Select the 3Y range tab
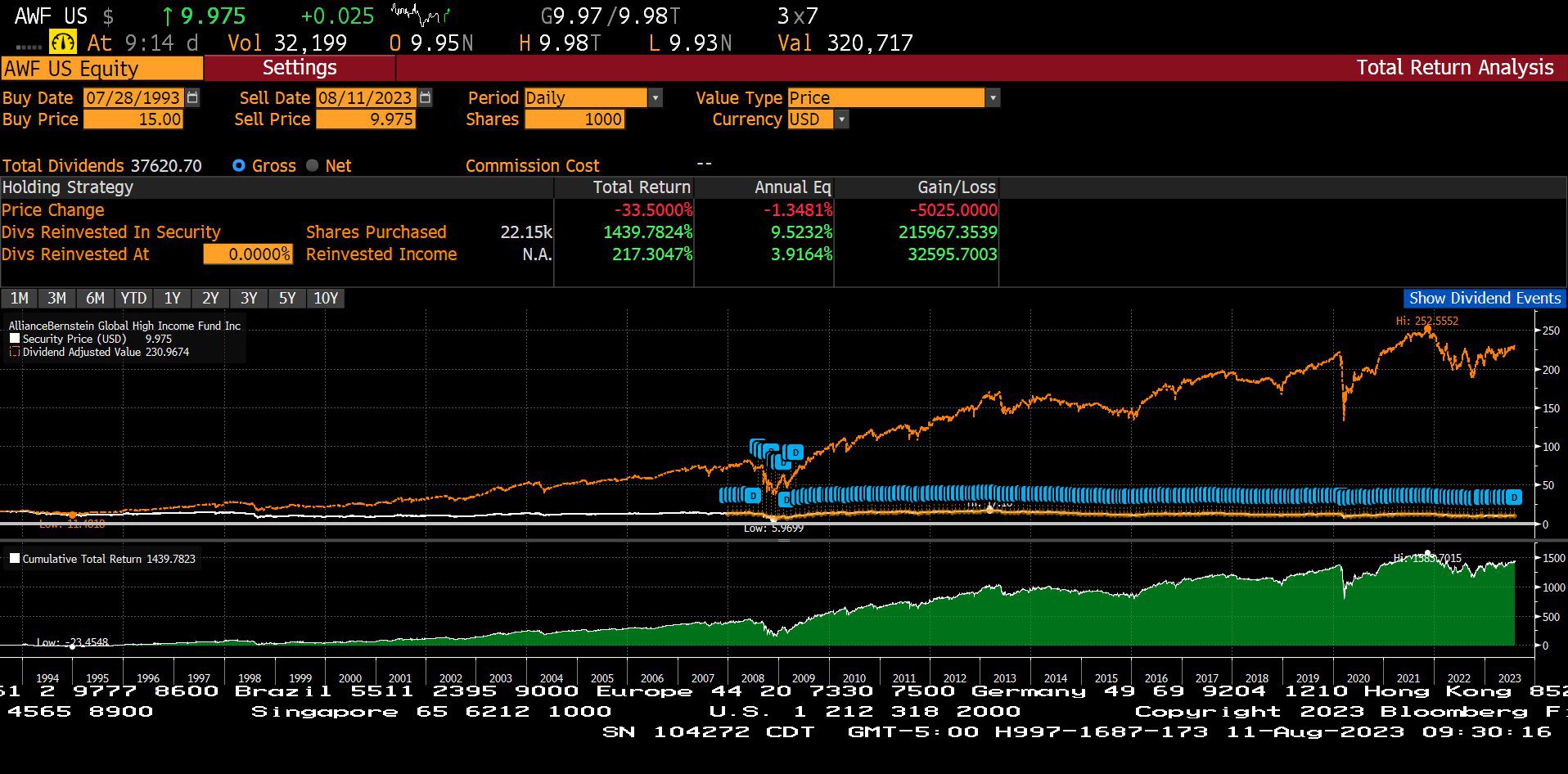The image size is (1568, 774). (x=249, y=298)
